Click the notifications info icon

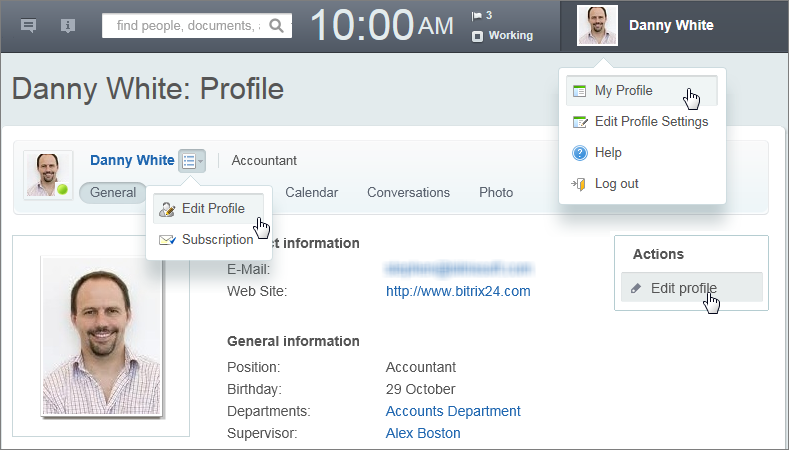pyautogui.click(x=68, y=26)
